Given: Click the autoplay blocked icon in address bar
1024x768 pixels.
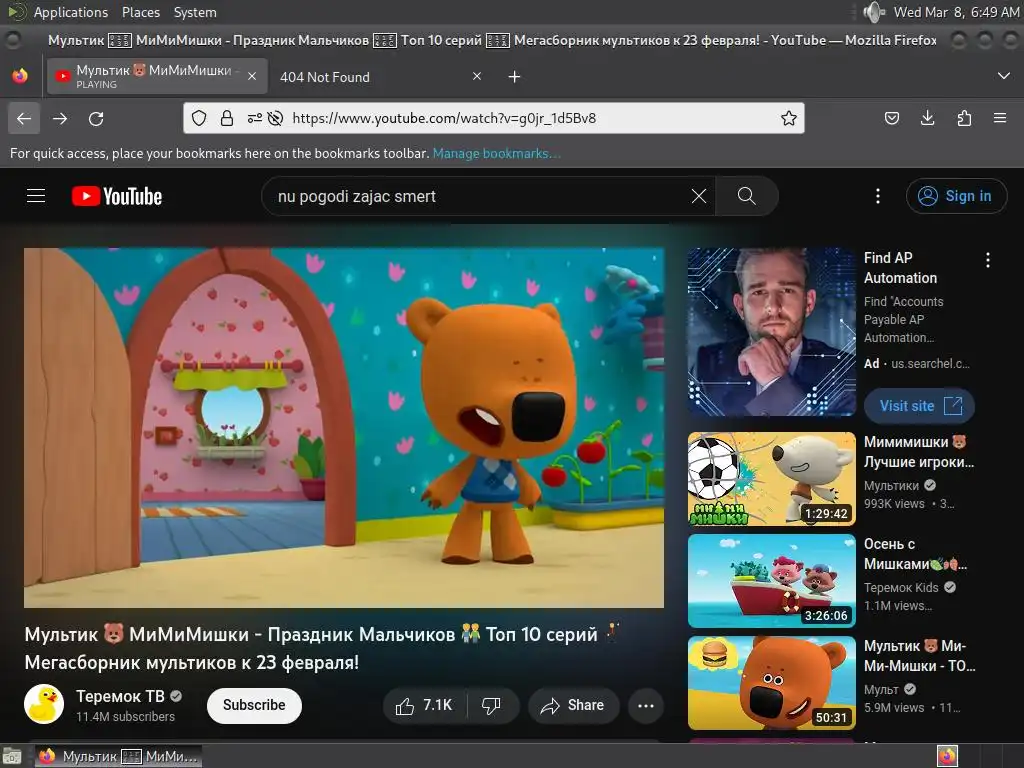Looking at the screenshot, I should click(x=276, y=118).
